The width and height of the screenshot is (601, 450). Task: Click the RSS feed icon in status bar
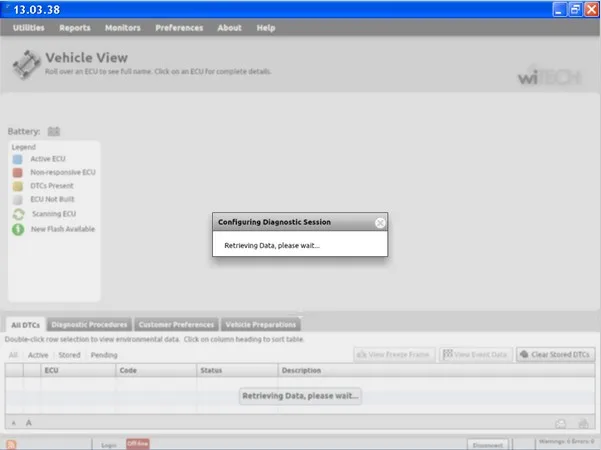pyautogui.click(x=11, y=445)
